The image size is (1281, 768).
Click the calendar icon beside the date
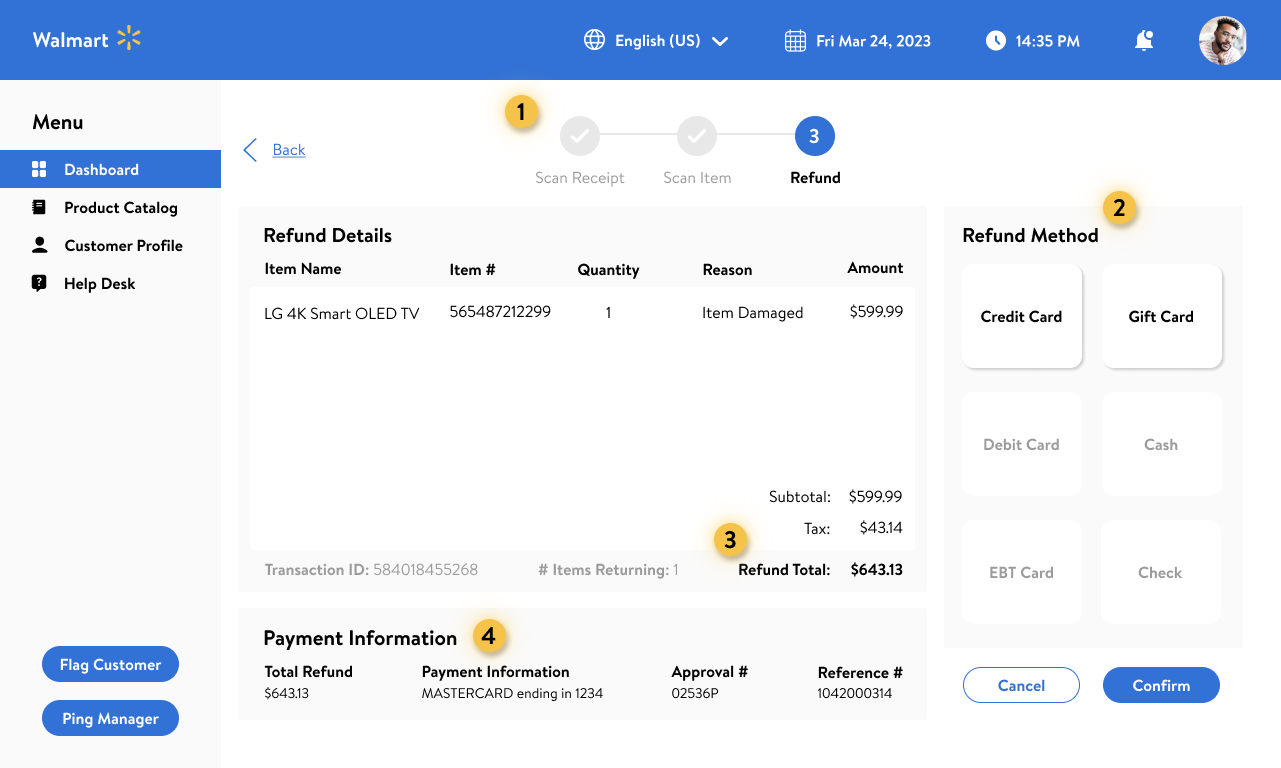(x=795, y=41)
